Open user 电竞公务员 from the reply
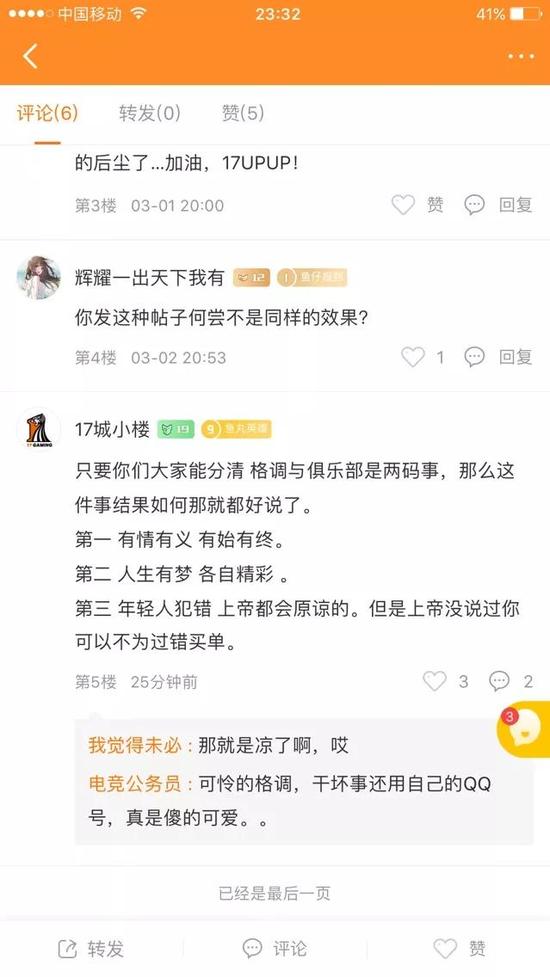 135,783
